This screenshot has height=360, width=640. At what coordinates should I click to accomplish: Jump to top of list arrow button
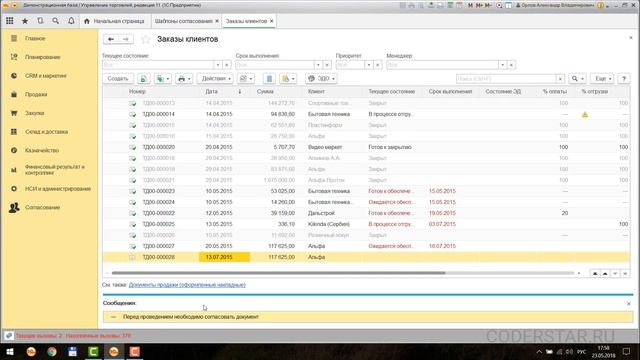pos(595,273)
